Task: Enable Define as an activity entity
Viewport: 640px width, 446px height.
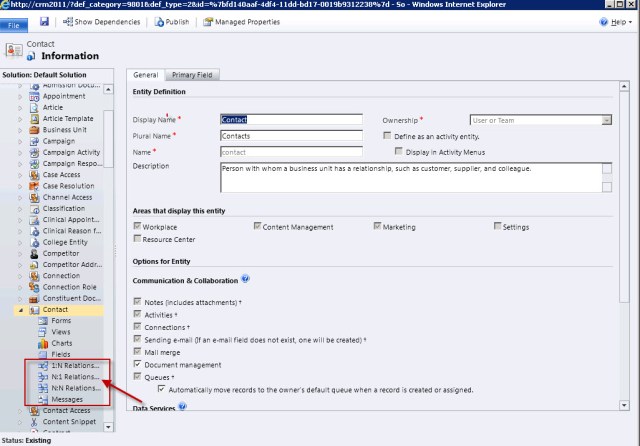Action: (x=388, y=135)
